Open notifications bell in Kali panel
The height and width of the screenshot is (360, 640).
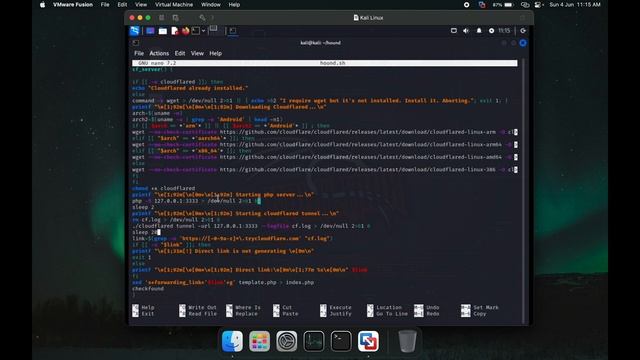[x=479, y=31]
